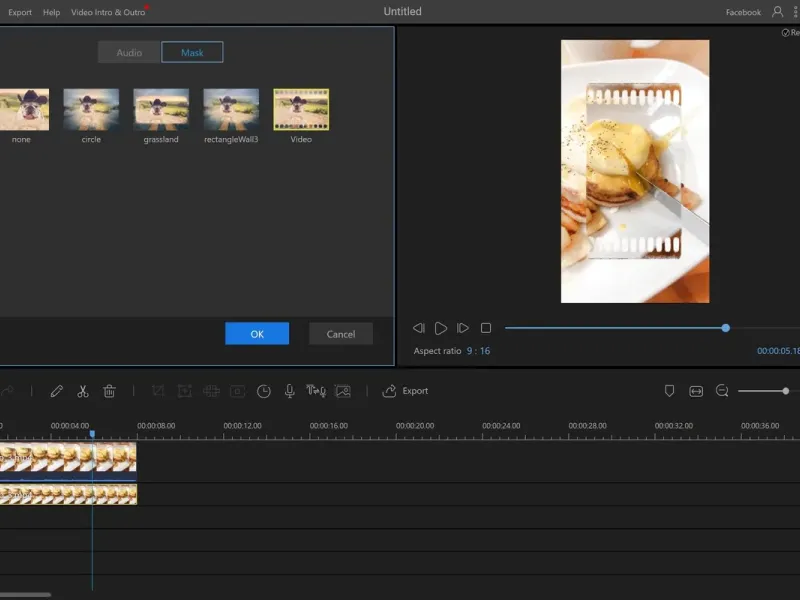800x600 pixels.
Task: Click the horizontal timeline scrollbar
Action: click(x=26, y=594)
